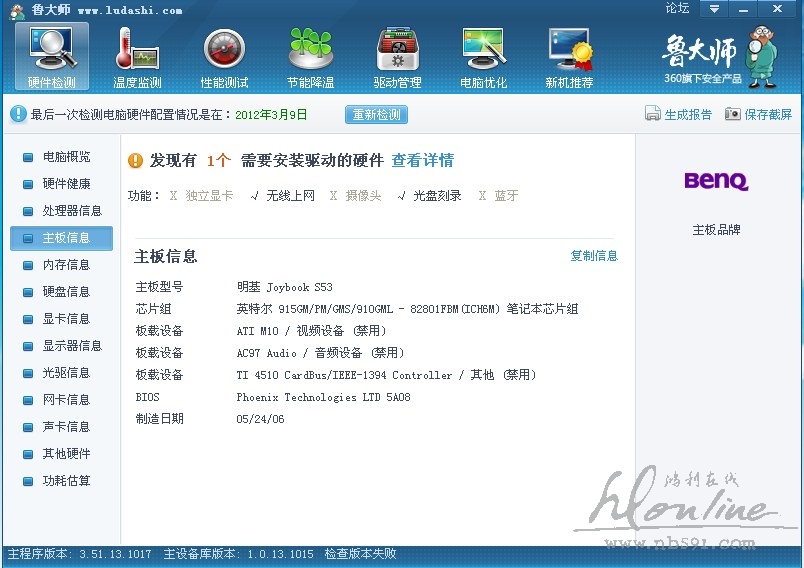The width and height of the screenshot is (804, 568).
Task: Click the 2012年3月9日 detection date
Action: 271,114
